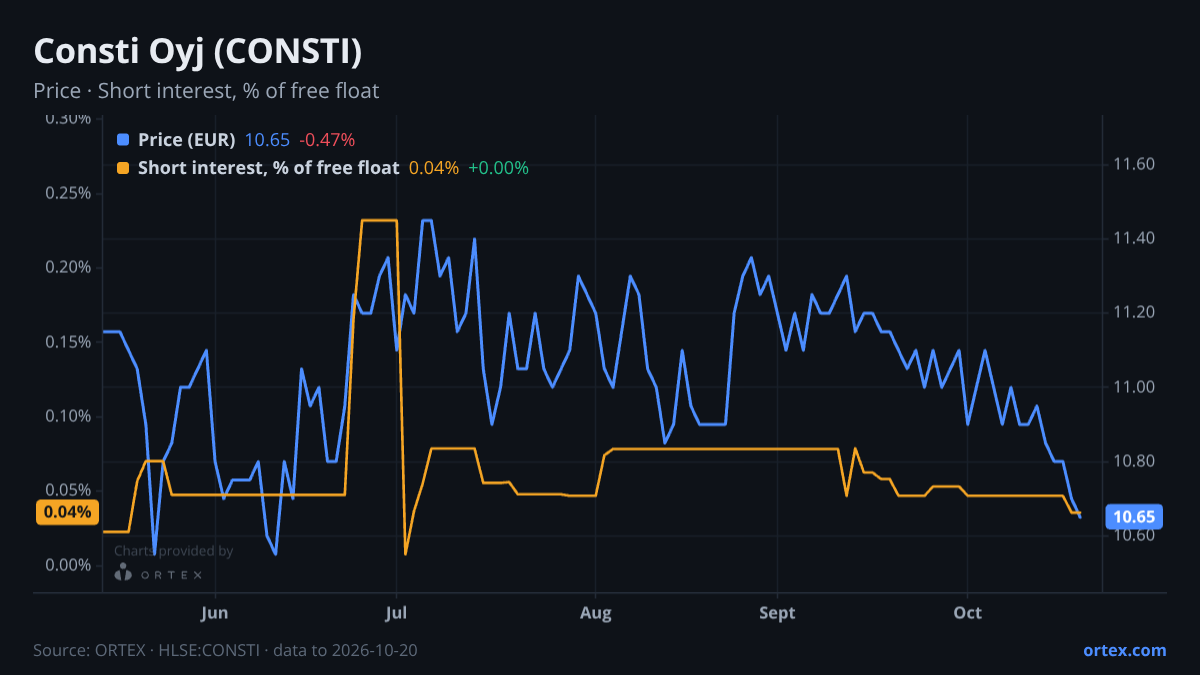Click the 'Sept' x-axis label
Image resolution: width=1200 pixels, height=675 pixels.
pyautogui.click(x=777, y=612)
